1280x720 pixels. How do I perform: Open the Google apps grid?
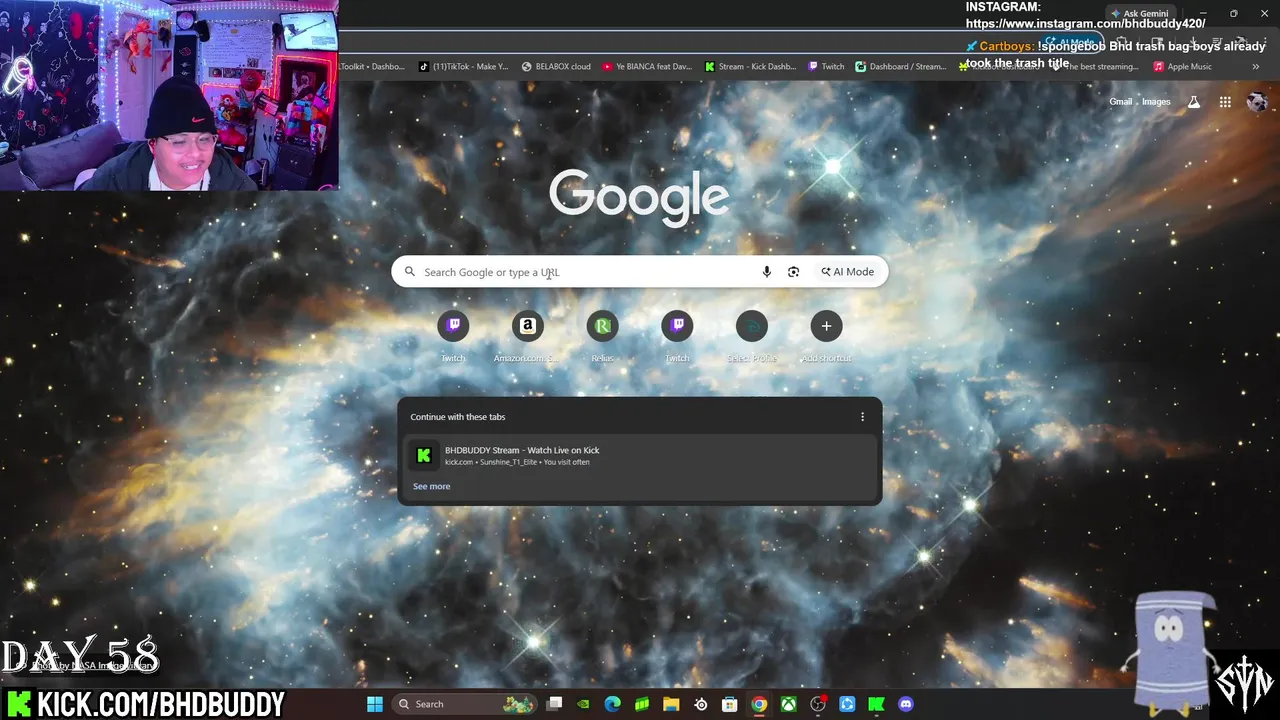pyautogui.click(x=1225, y=102)
